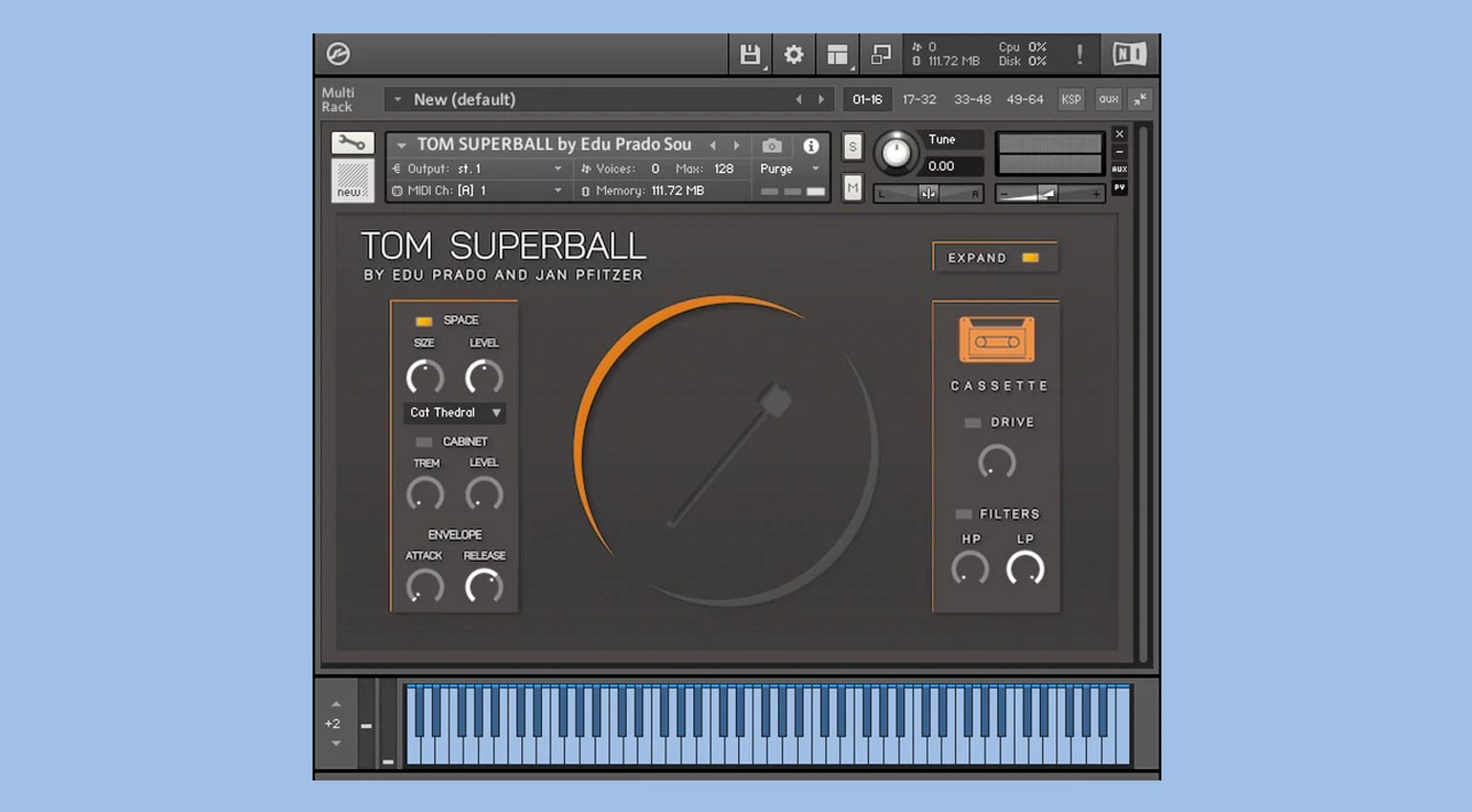Toggle the CABINET effect LED
The image size is (1472, 812).
click(423, 442)
